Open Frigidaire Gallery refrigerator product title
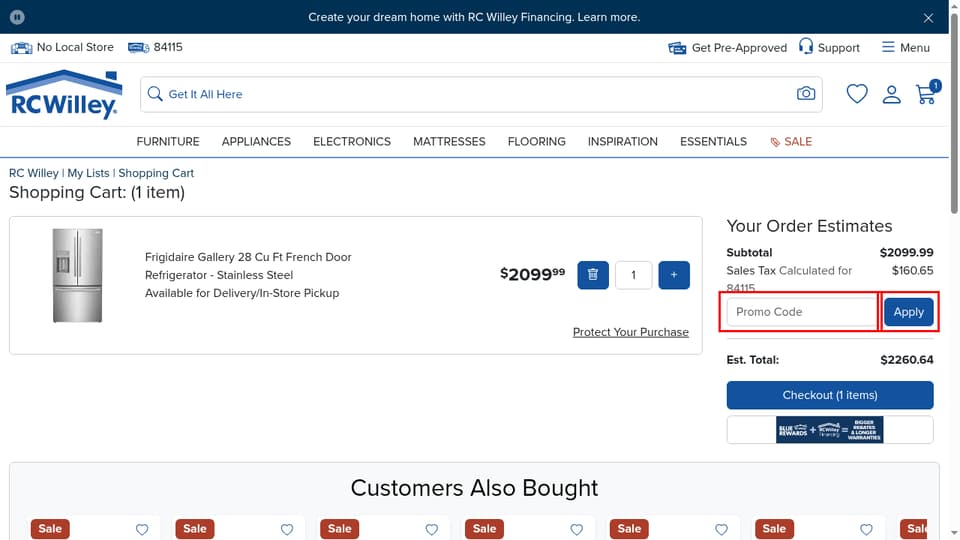The width and height of the screenshot is (960, 540). point(248,266)
